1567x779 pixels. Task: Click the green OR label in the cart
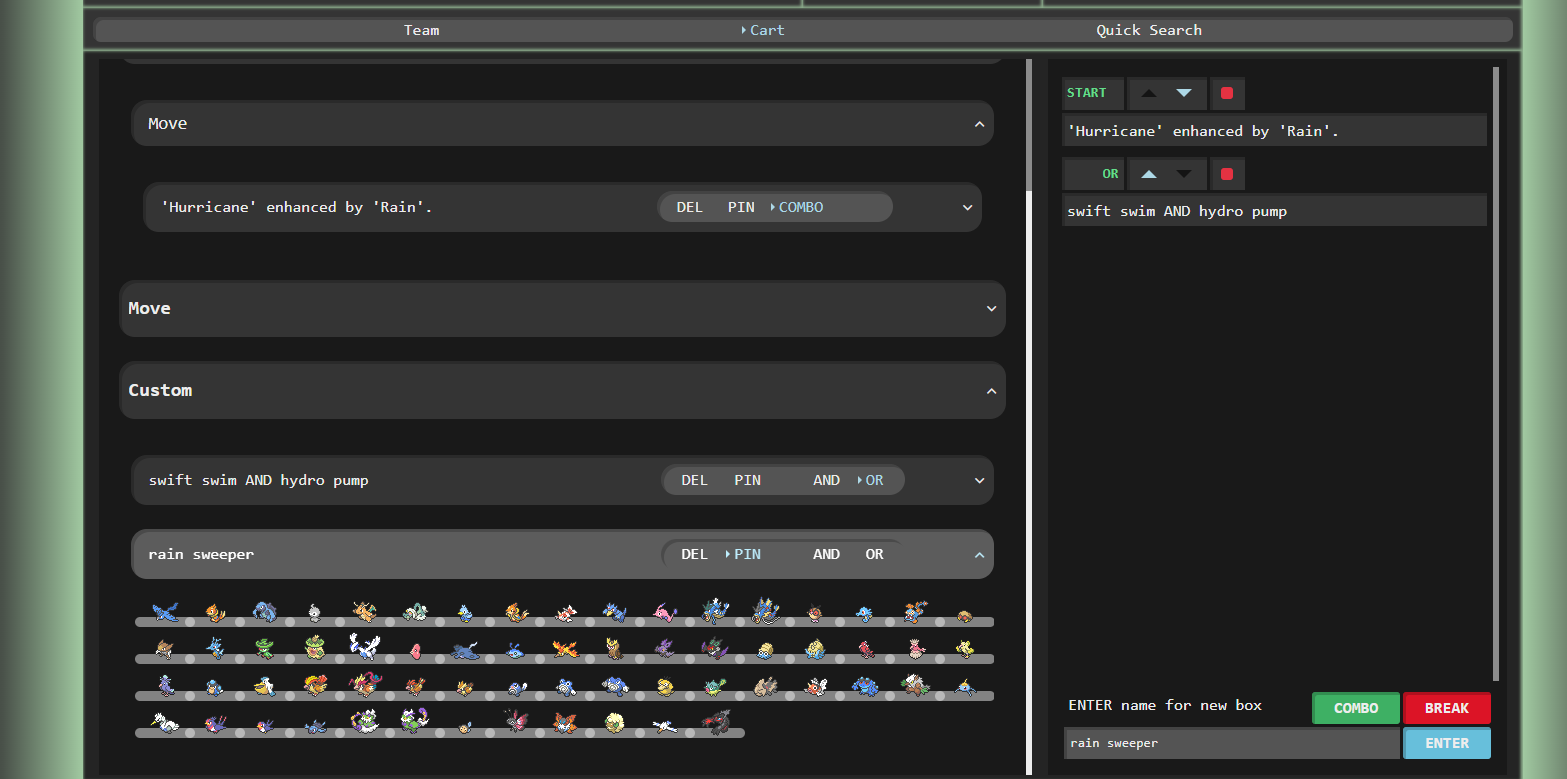point(1110,174)
